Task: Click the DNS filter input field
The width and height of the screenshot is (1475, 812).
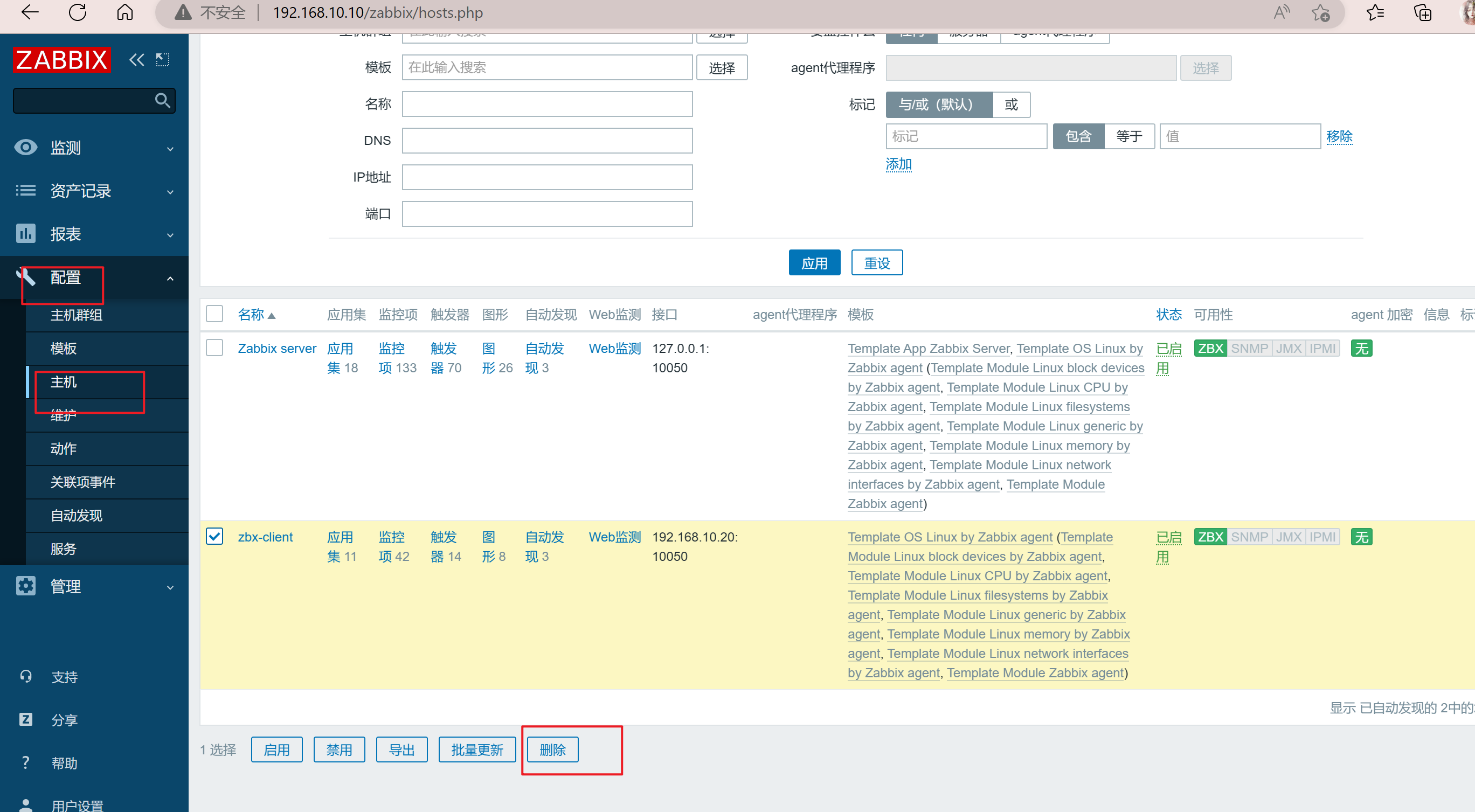Action: [547, 141]
